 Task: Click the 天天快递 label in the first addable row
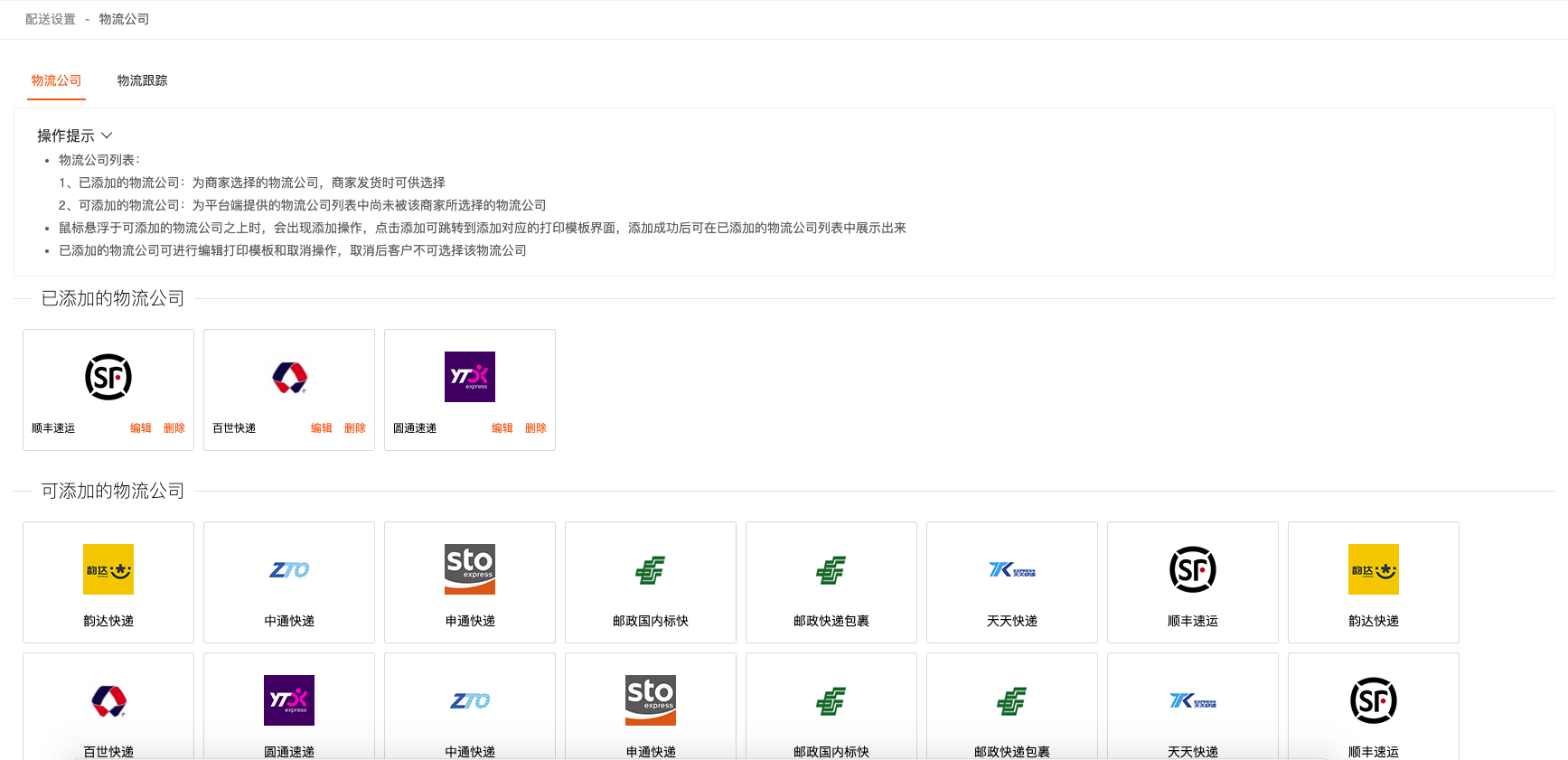click(x=1012, y=621)
